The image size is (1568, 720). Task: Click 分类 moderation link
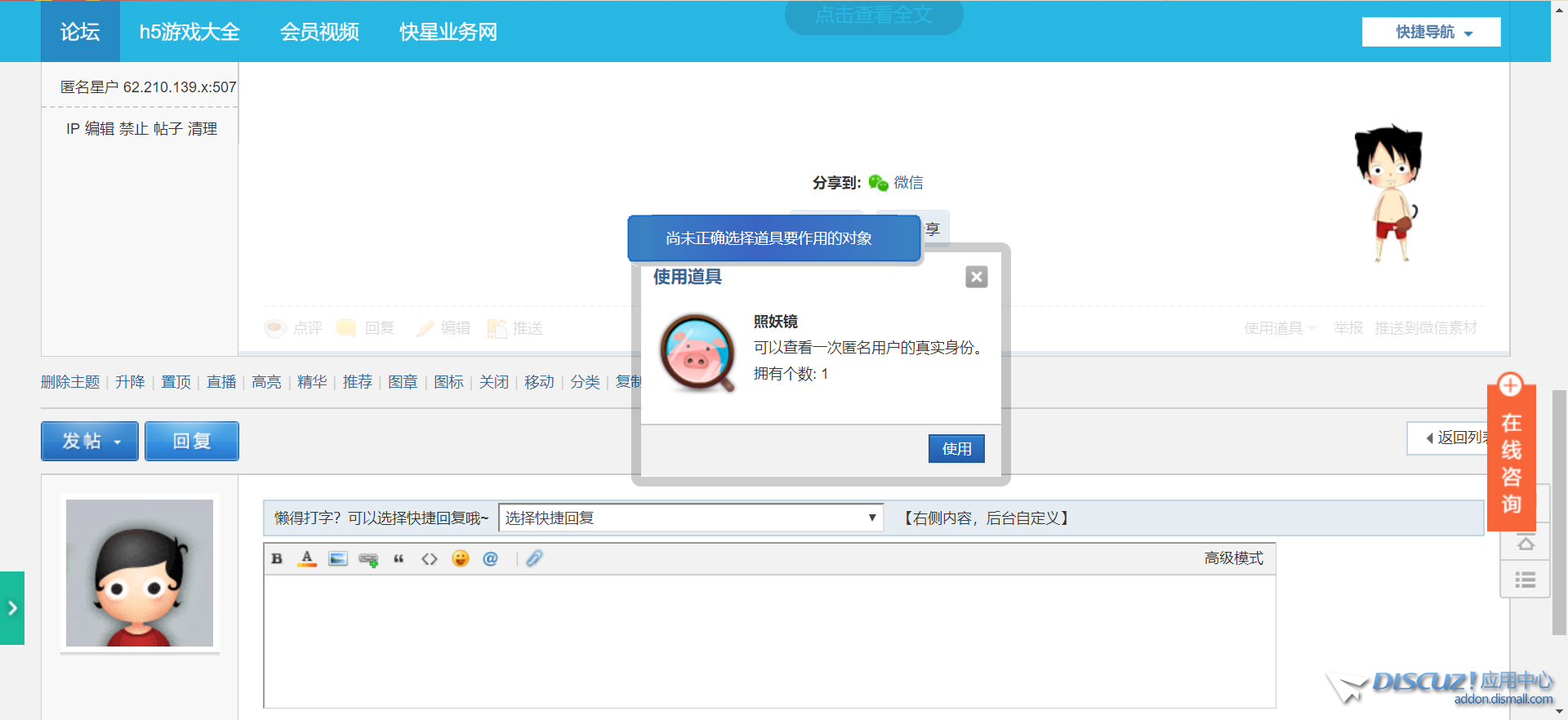point(585,382)
